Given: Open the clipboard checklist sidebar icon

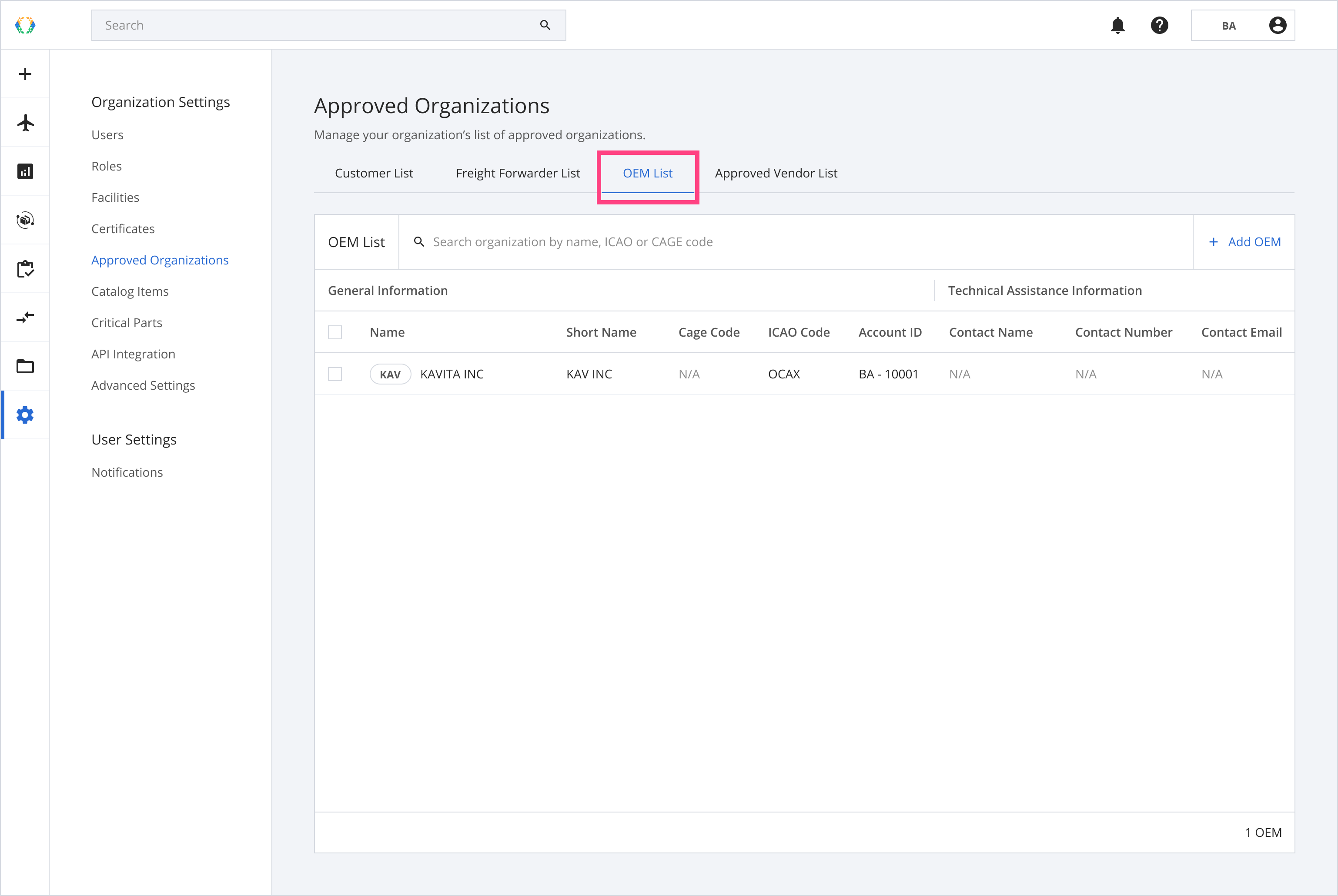Looking at the screenshot, I should coord(25,268).
